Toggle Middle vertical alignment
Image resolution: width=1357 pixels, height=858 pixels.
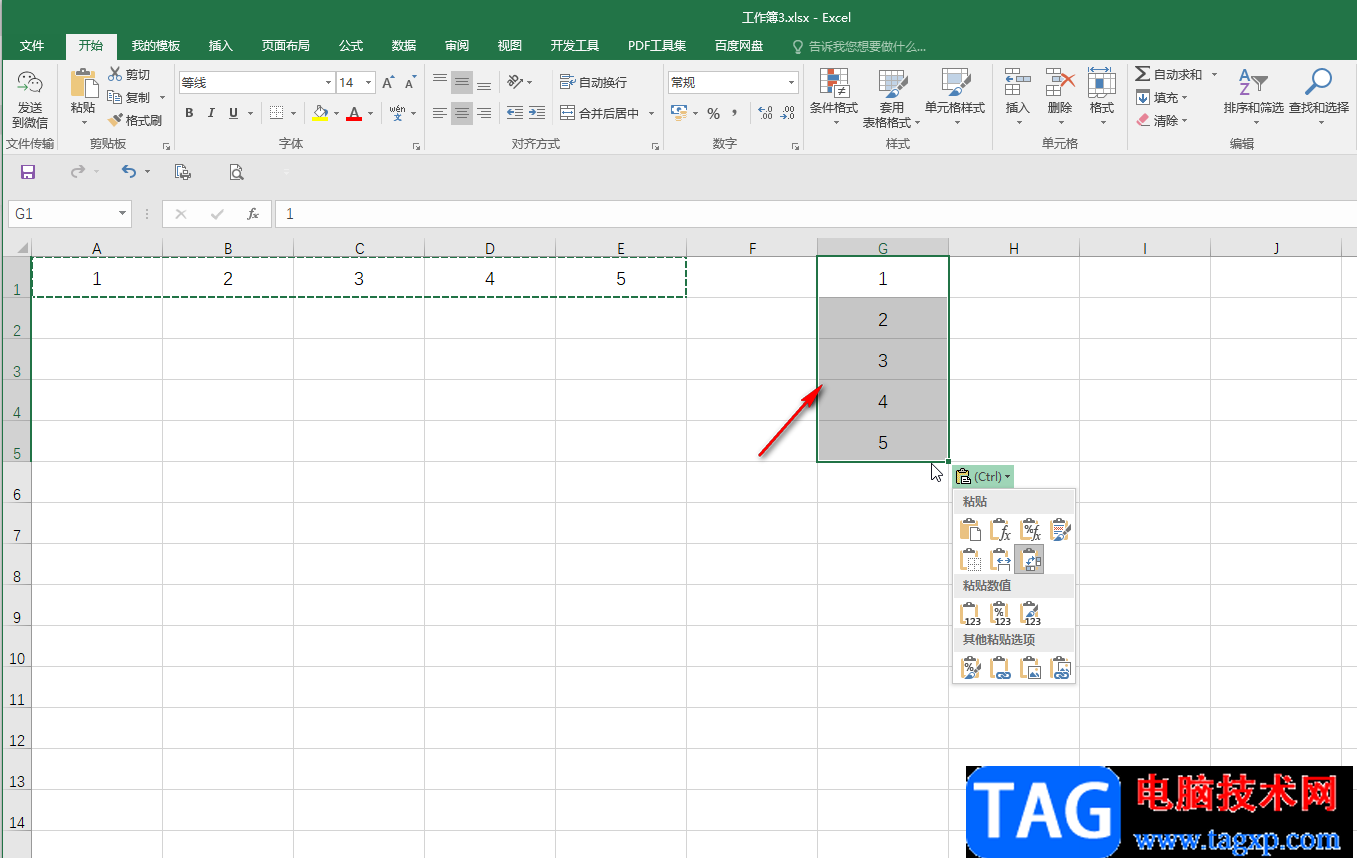(461, 82)
